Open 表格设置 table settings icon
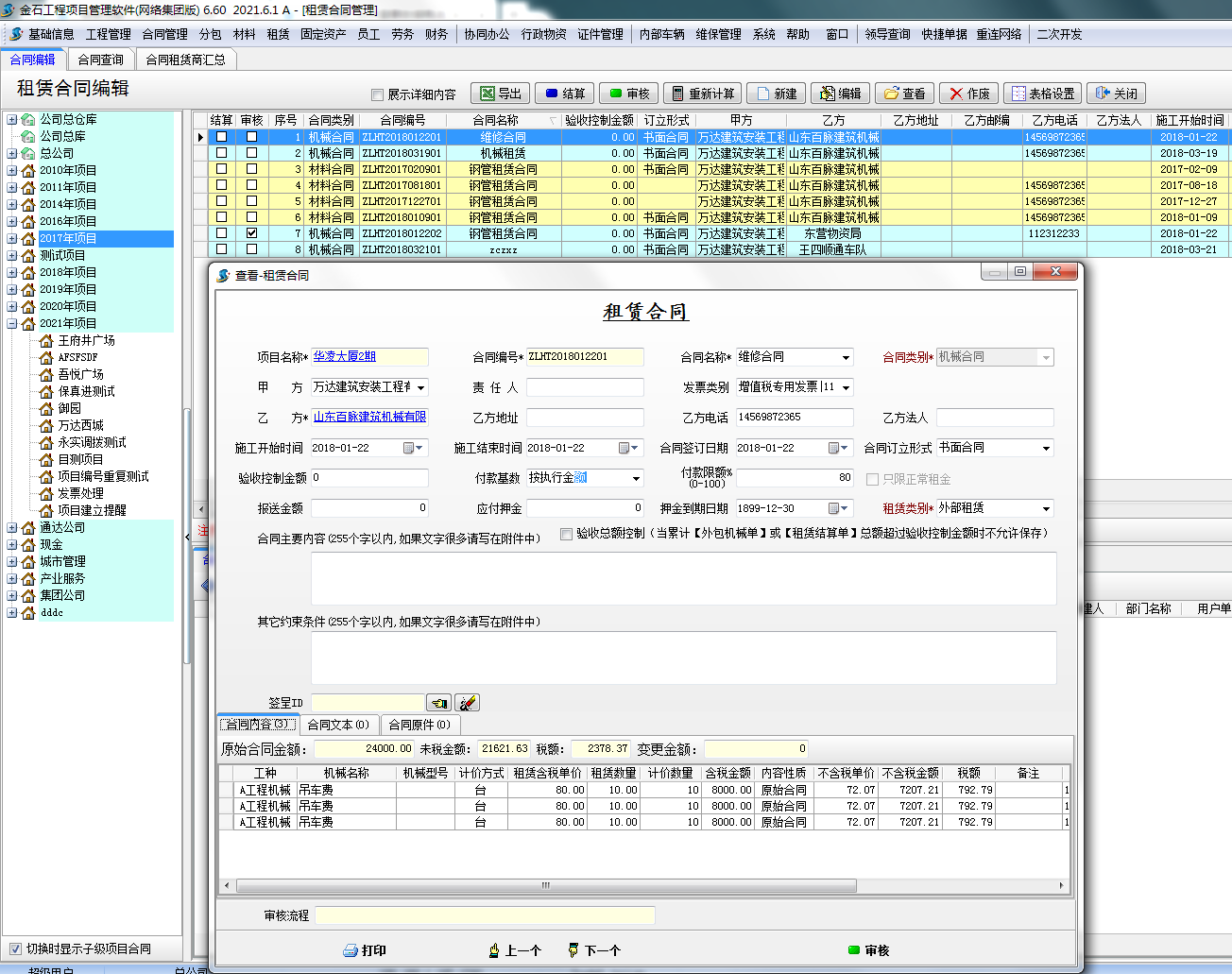This screenshot has height=974, width=1232. click(1018, 94)
